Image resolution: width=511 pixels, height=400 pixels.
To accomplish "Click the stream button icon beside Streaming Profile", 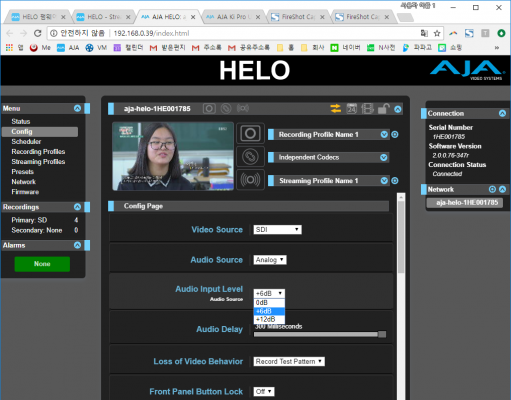I will coord(250,180).
